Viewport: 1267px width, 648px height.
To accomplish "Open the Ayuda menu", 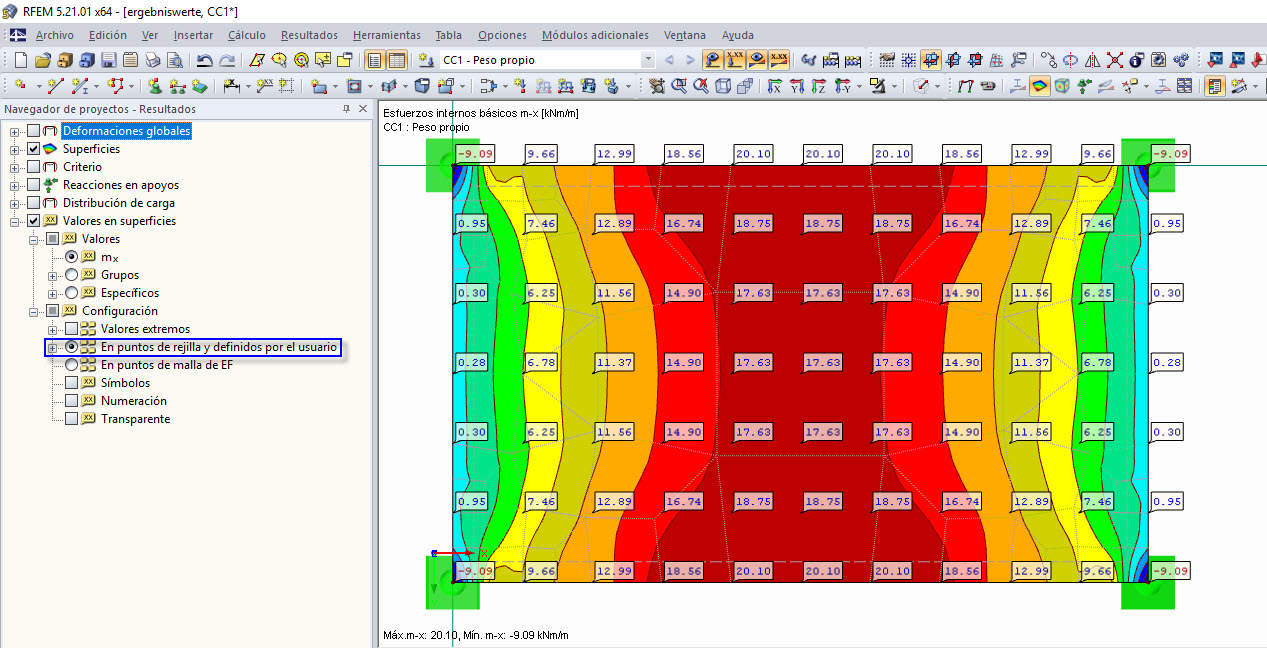I will [x=737, y=35].
